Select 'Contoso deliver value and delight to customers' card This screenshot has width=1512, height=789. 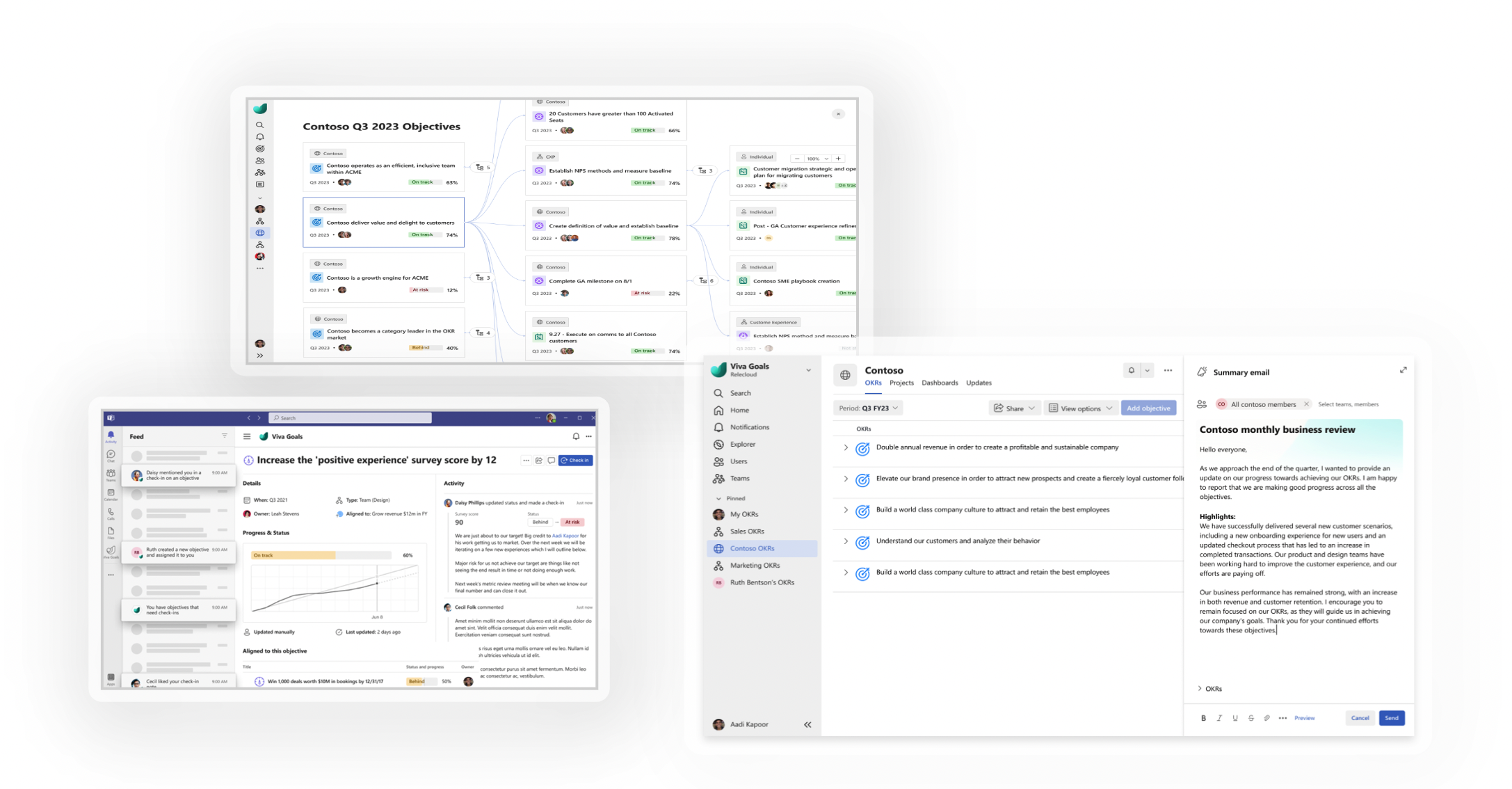point(383,223)
